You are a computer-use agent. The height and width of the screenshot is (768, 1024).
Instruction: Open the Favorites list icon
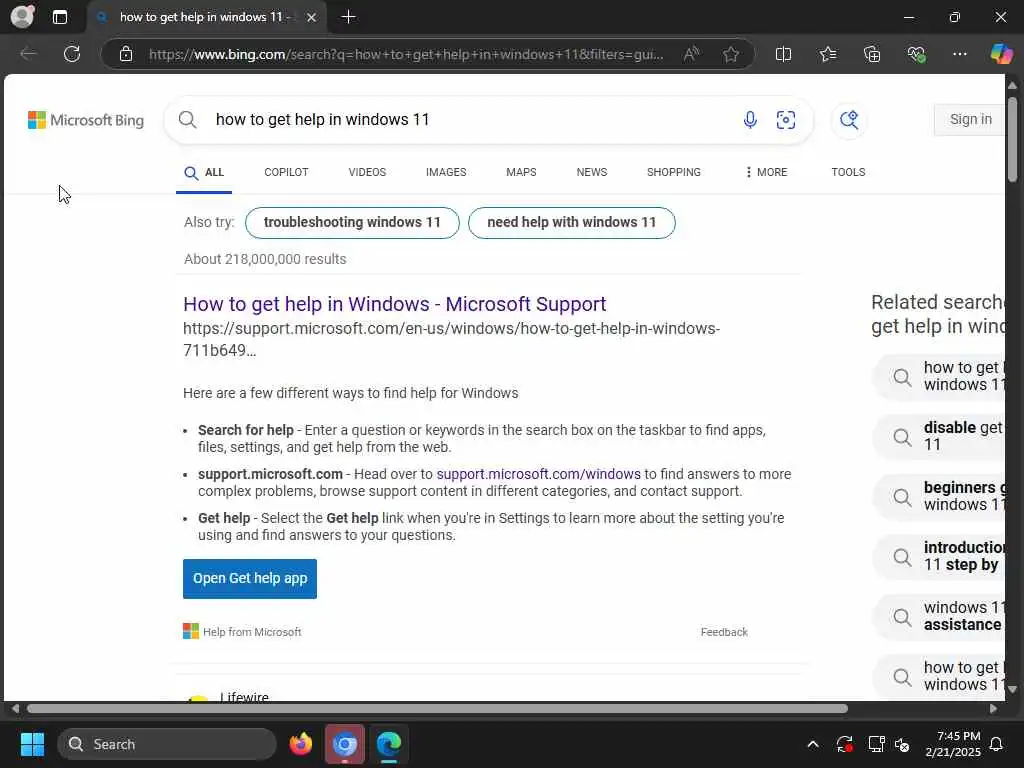coord(827,54)
